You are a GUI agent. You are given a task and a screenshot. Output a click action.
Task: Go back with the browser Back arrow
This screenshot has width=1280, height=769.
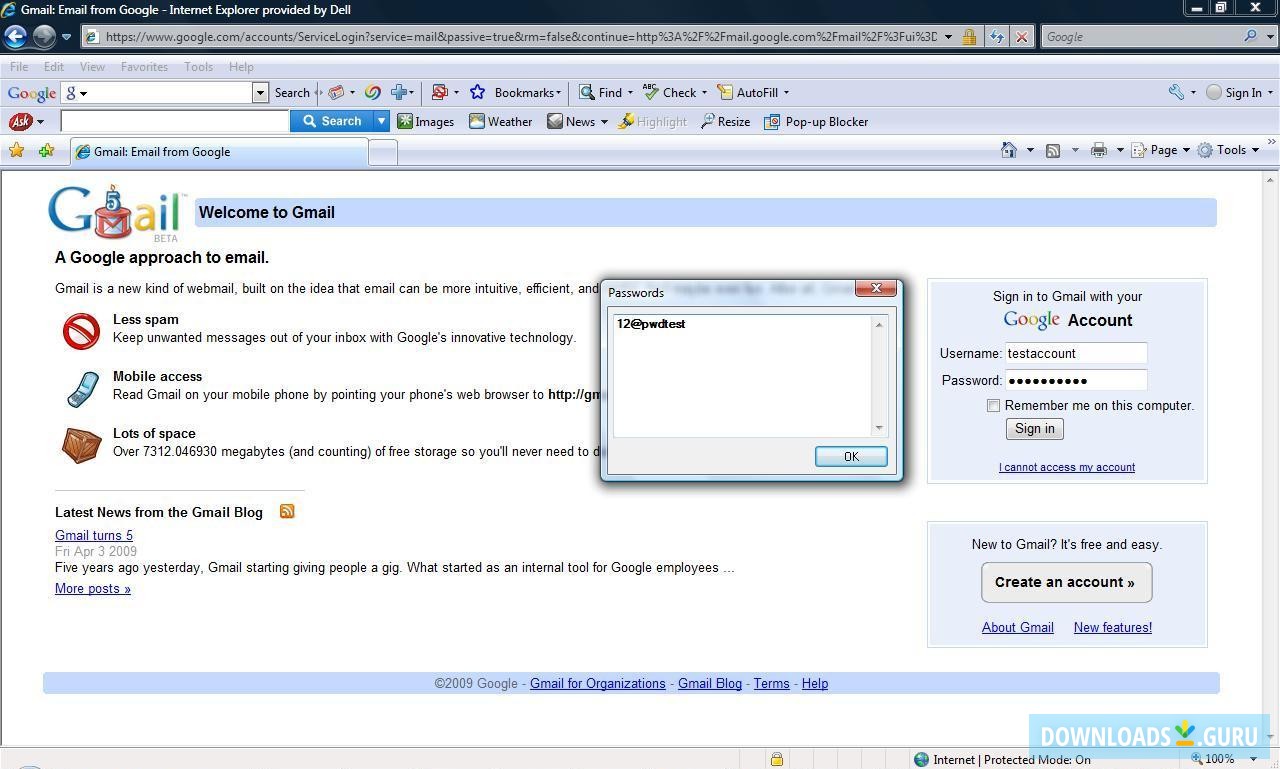(15, 37)
